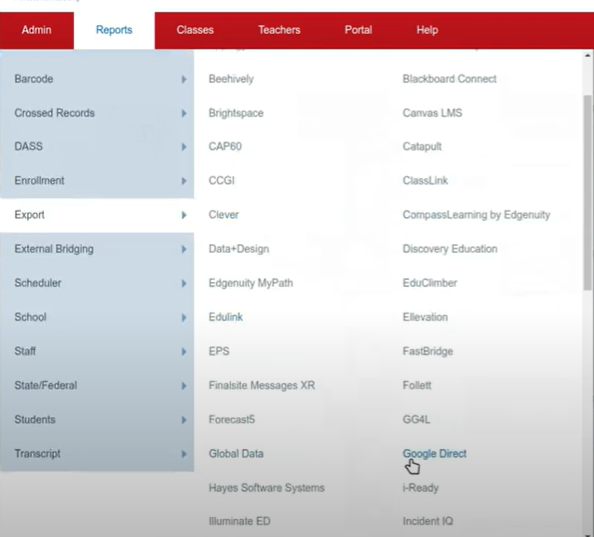Choose Barcode in the reports menu
594x537 pixels.
pyautogui.click(x=97, y=79)
